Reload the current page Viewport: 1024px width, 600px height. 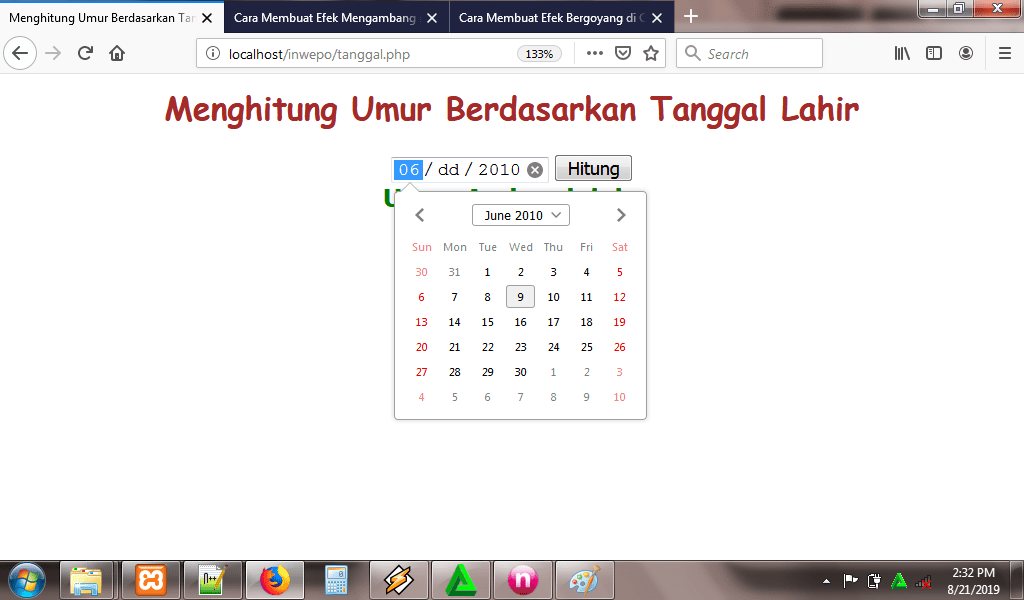click(x=85, y=54)
